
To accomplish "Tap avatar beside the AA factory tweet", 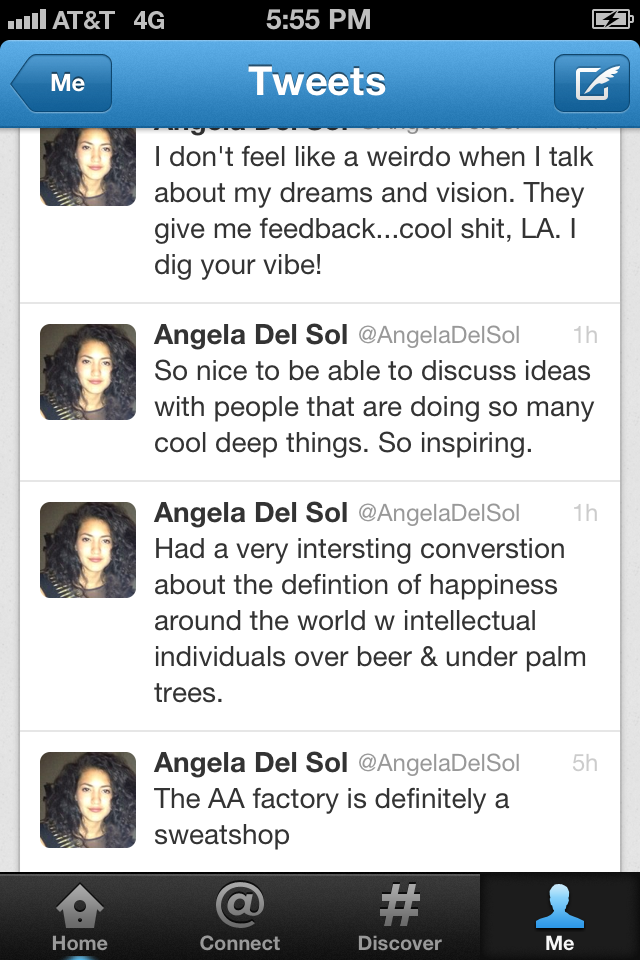I will coord(88,800).
